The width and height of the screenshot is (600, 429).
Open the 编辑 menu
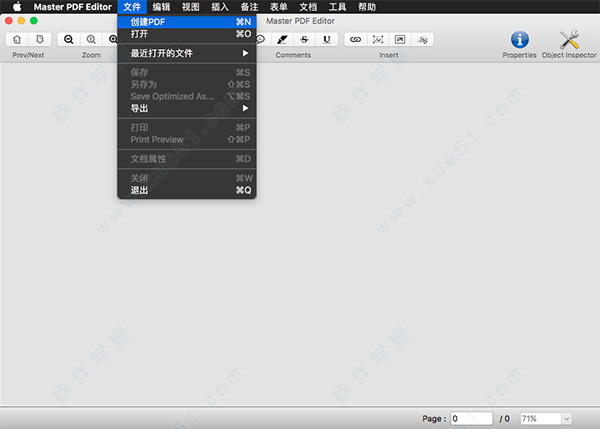(161, 7)
